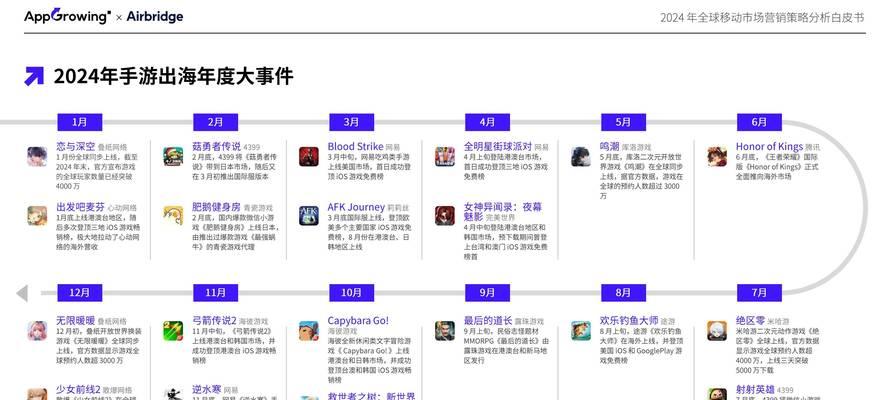The width and height of the screenshot is (890, 400).
Task: Select the 5月 timeline marker
Action: [x=624, y=122]
